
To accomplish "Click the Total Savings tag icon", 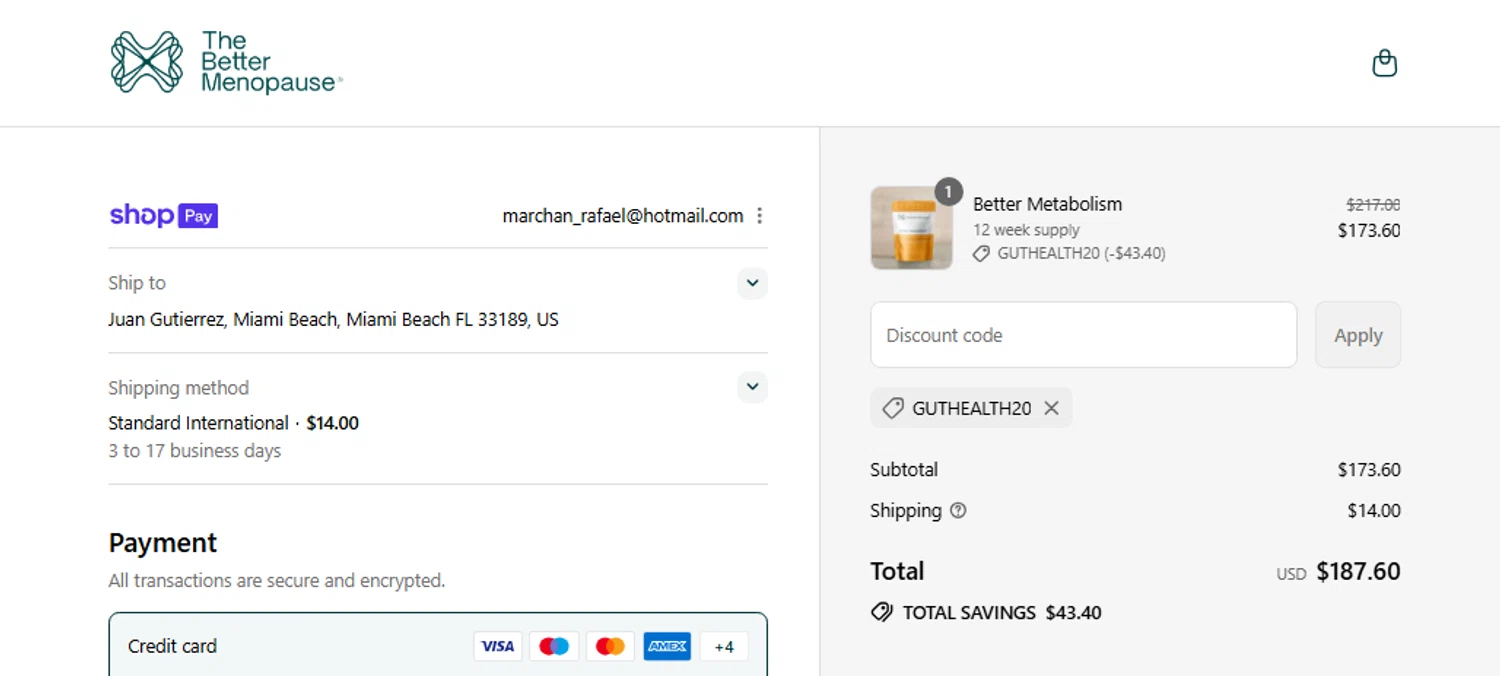I will pos(881,612).
